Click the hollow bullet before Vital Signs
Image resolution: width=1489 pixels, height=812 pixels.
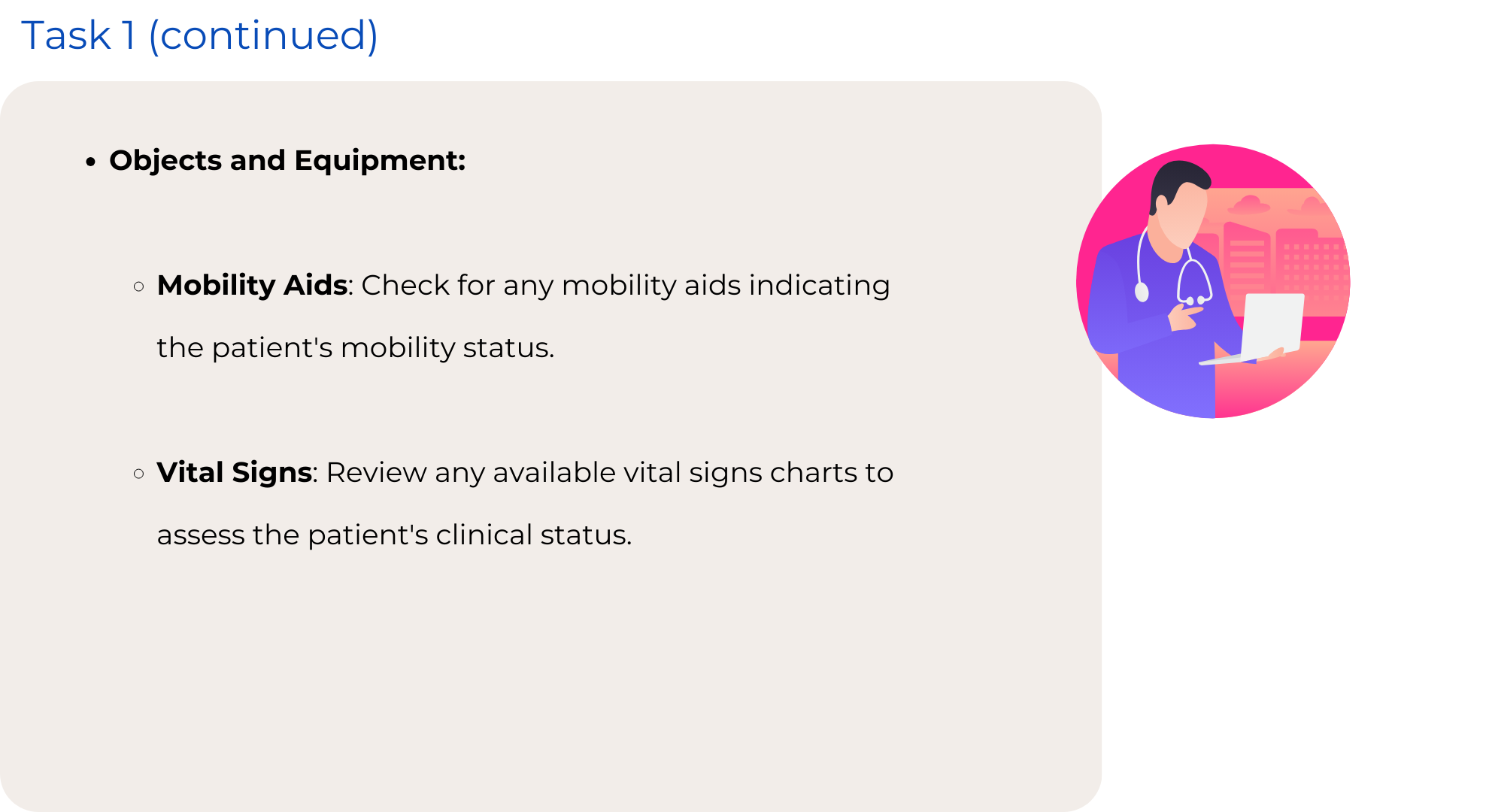[x=138, y=474]
